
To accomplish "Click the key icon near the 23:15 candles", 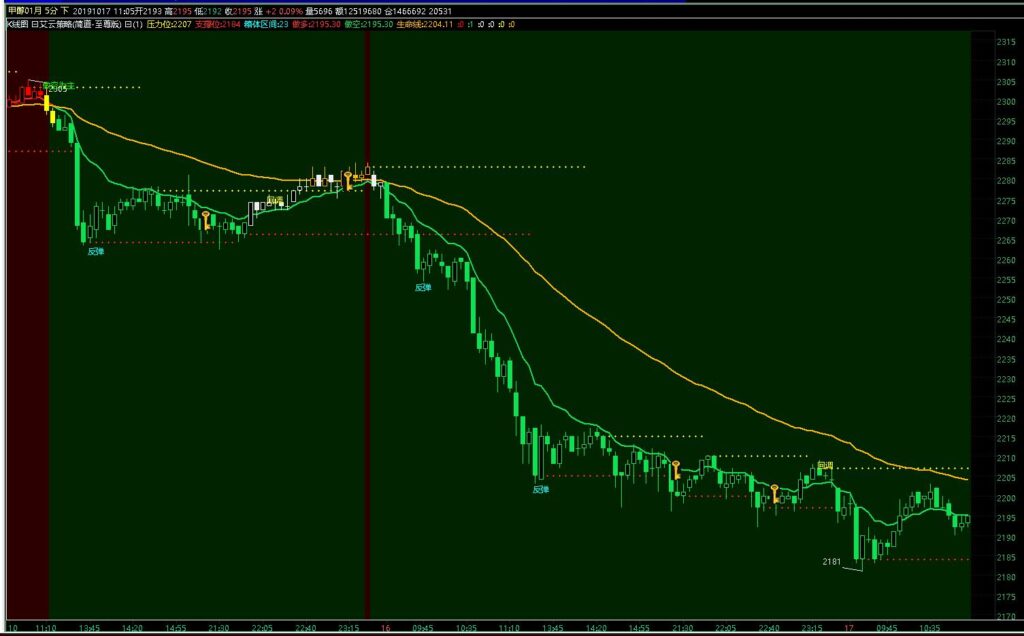I will [x=348, y=179].
